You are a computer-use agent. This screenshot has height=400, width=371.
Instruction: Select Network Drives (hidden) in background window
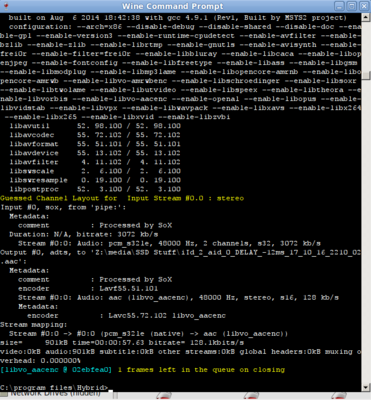[55, 394]
